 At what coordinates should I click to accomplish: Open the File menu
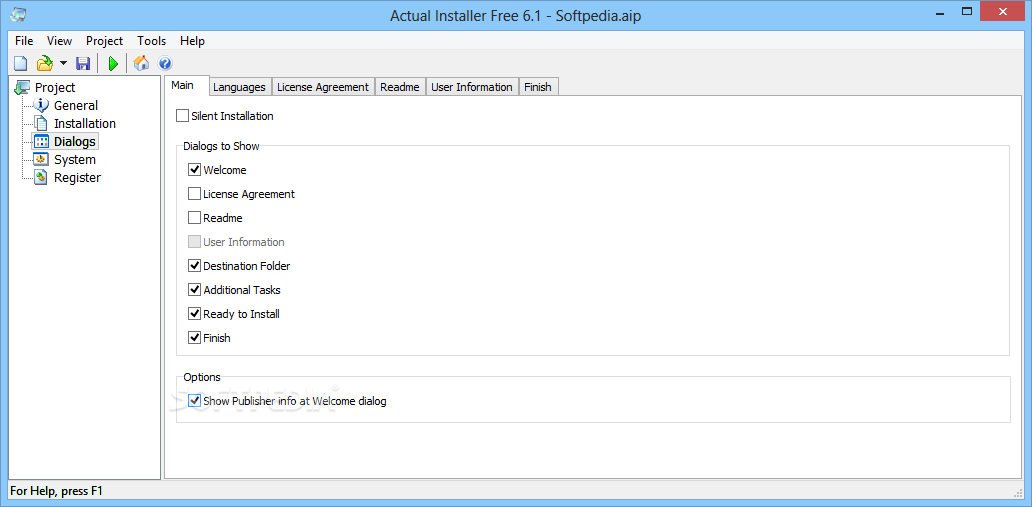coord(24,41)
